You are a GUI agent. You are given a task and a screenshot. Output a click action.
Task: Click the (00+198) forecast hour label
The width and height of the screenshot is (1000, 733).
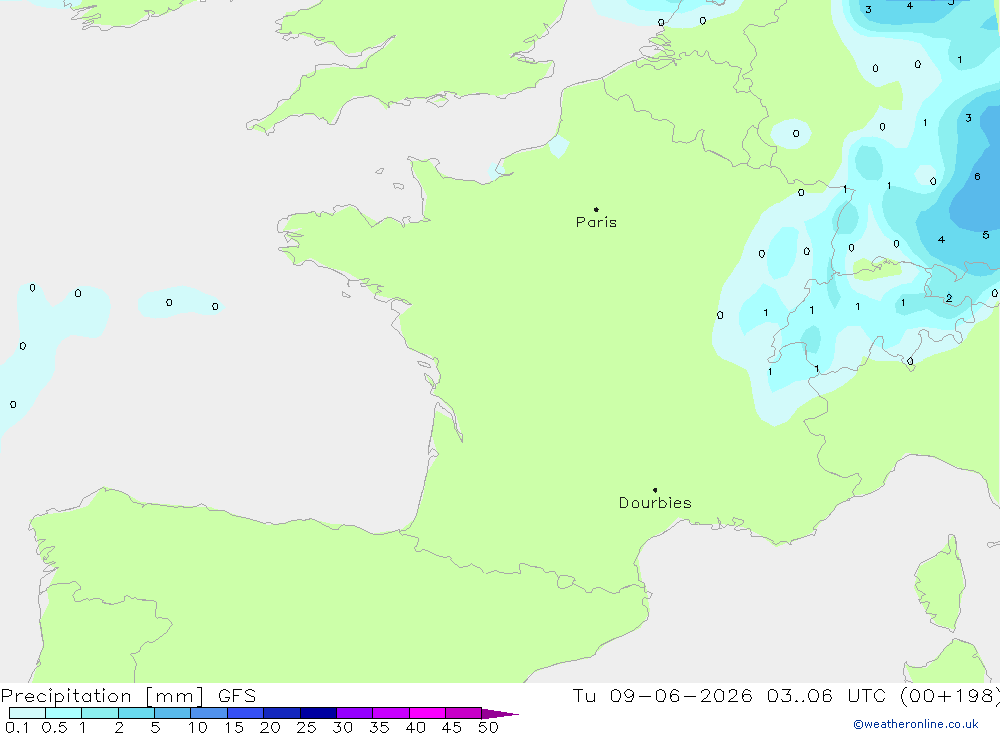(x=949, y=695)
